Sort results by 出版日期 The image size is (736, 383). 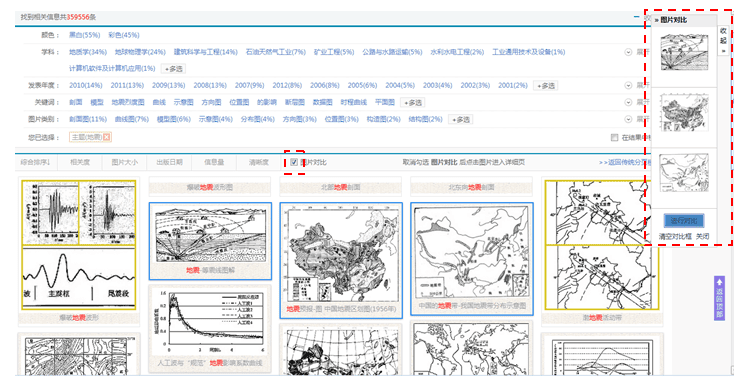click(169, 162)
